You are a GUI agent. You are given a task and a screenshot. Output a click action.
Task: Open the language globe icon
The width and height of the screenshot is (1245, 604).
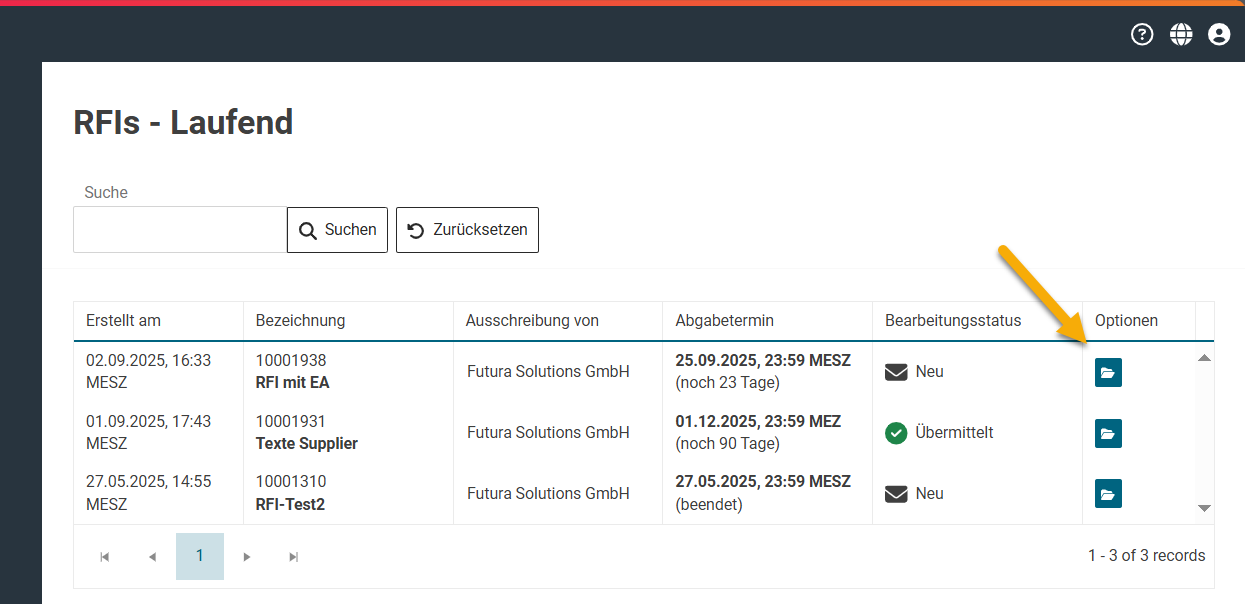click(1181, 34)
